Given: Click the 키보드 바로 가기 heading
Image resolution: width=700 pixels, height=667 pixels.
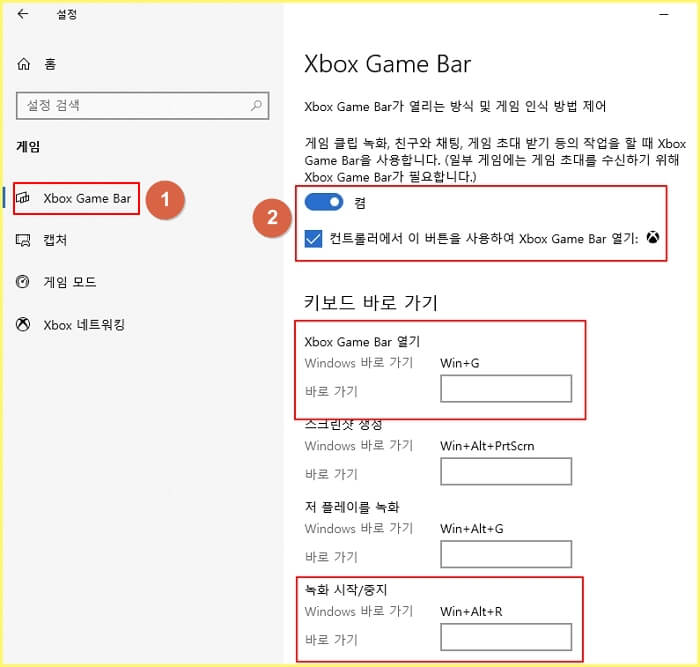Looking at the screenshot, I should [371, 302].
